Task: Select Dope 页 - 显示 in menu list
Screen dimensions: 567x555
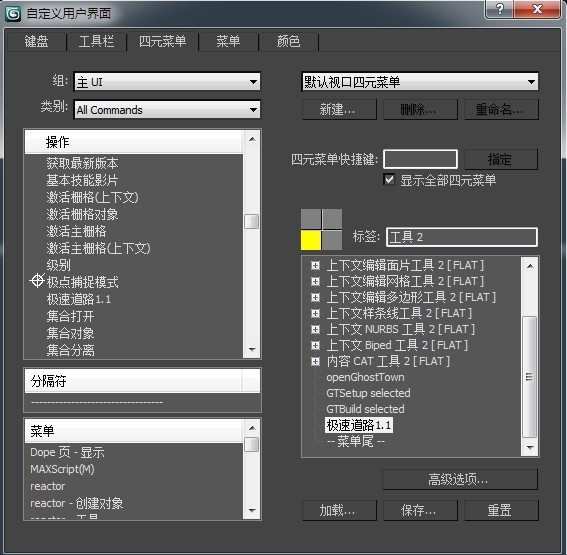Action: click(x=67, y=452)
